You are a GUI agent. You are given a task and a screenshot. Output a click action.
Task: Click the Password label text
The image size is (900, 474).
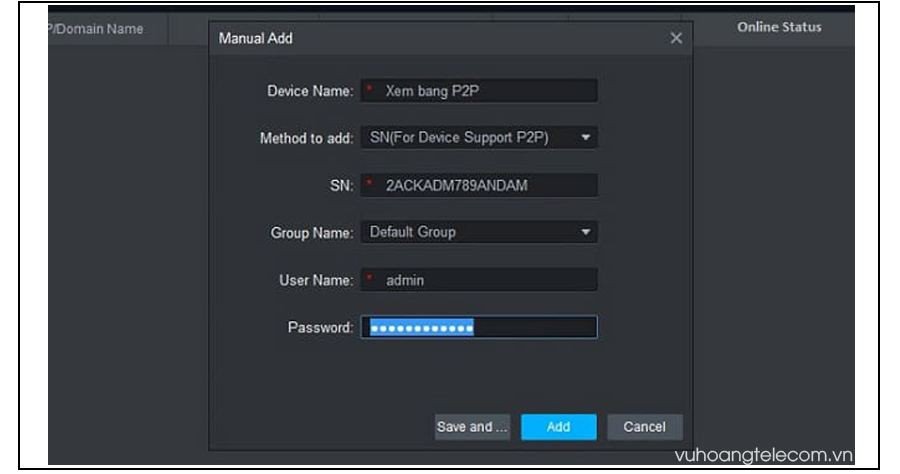tap(322, 328)
